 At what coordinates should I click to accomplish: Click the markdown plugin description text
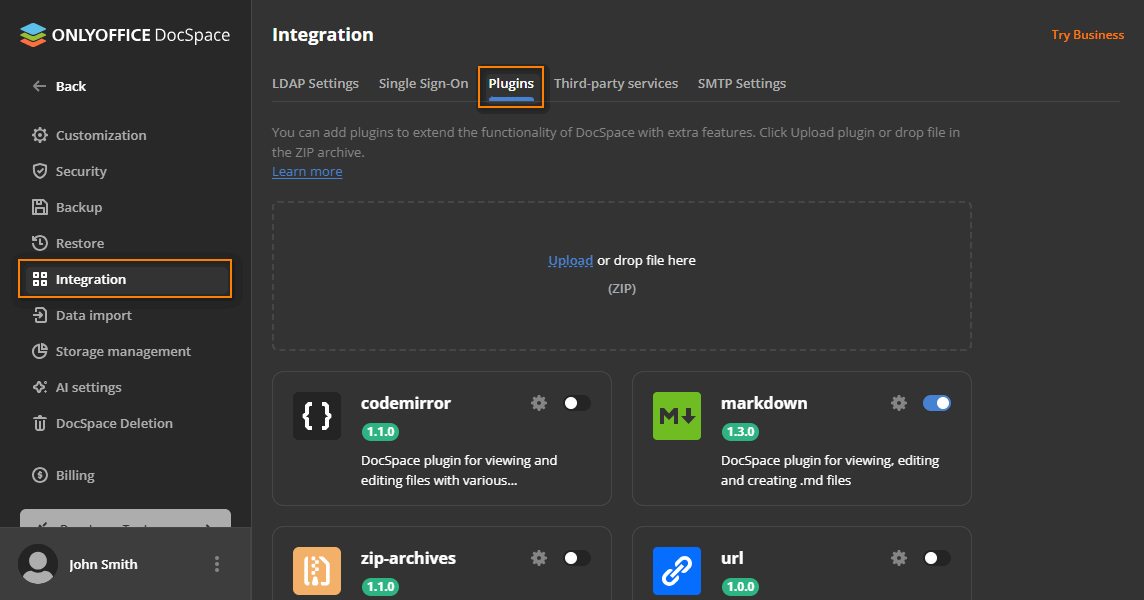click(x=830, y=470)
